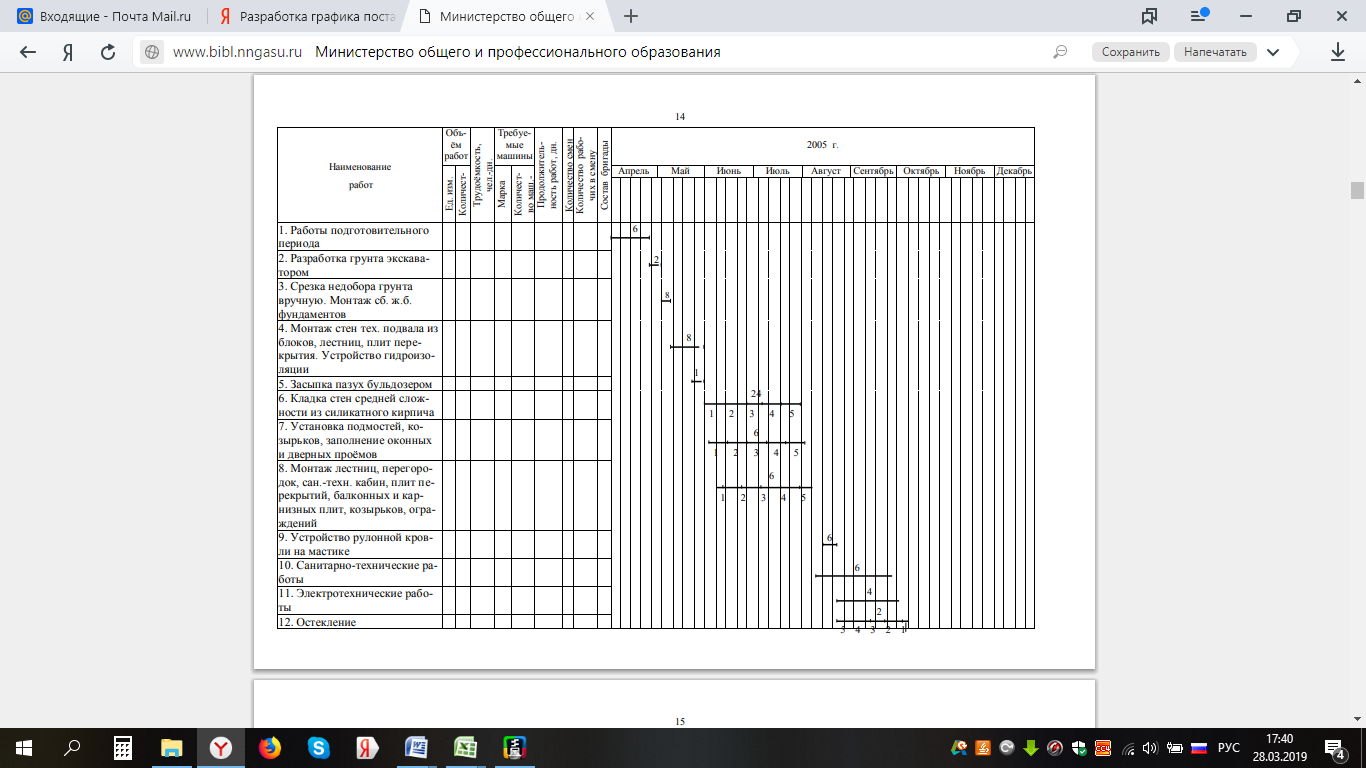Viewport: 1366px width, 768px height.
Task: Open the notification center with 4 badge
Action: pyautogui.click(x=1337, y=747)
